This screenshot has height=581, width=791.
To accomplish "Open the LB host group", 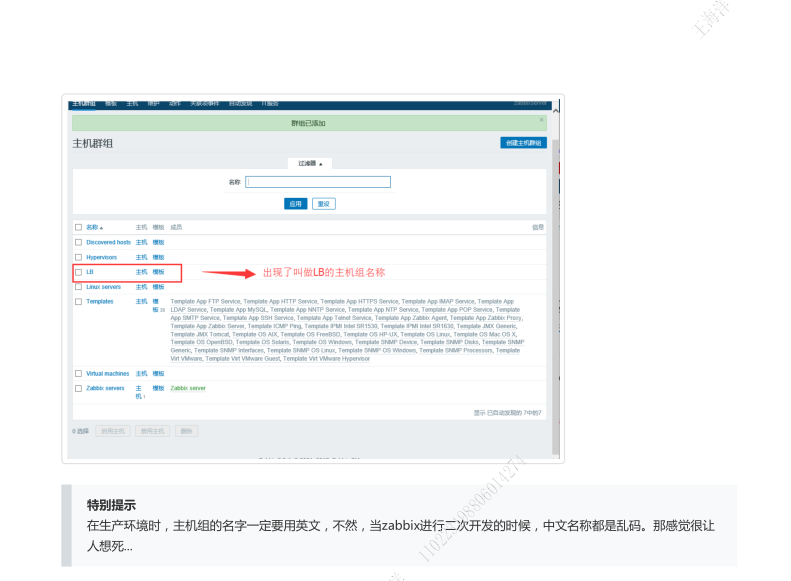I will (90, 272).
